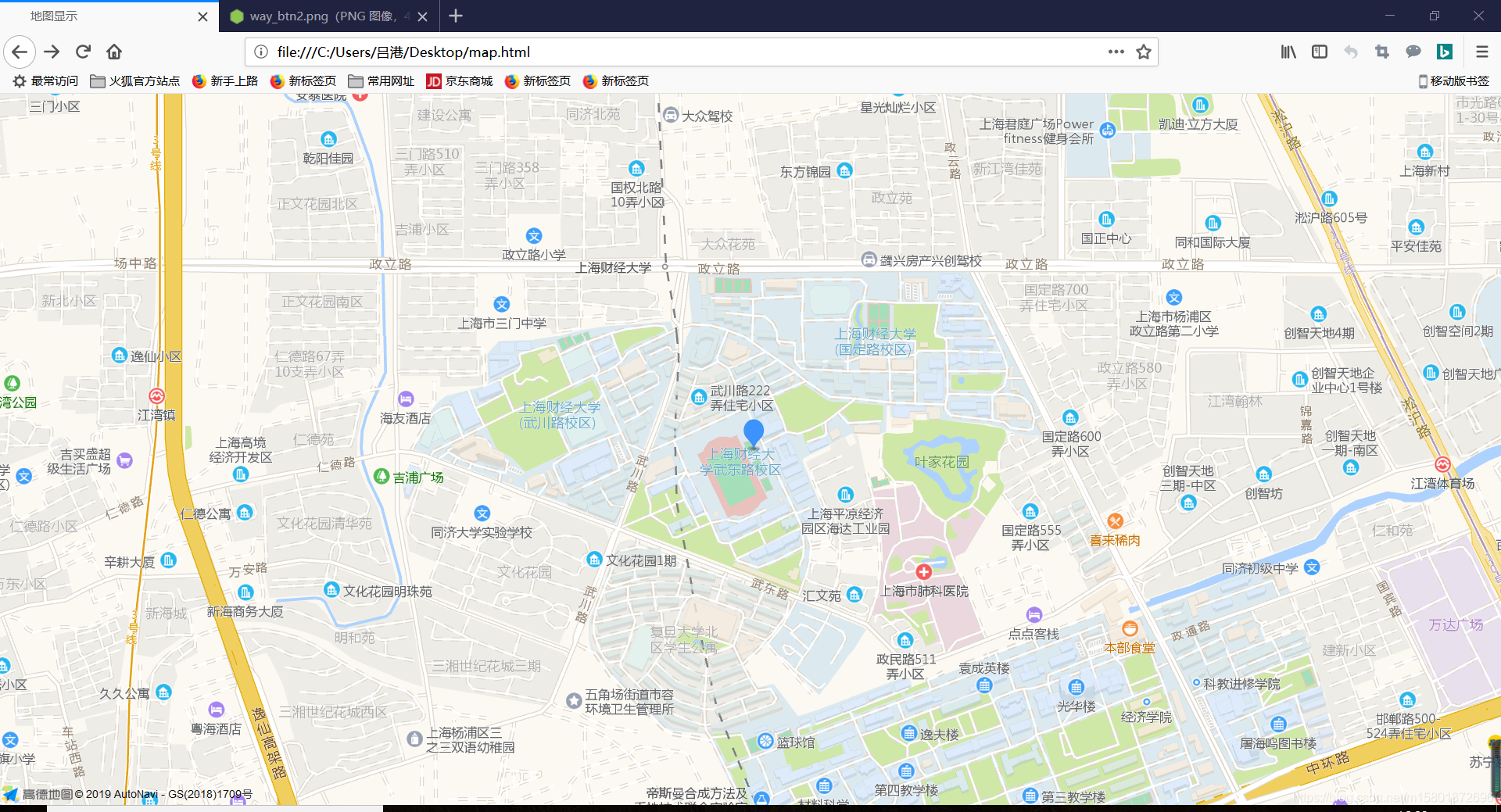Open the Firefox hamburger menu
The height and width of the screenshot is (812, 1501).
[x=1481, y=52]
